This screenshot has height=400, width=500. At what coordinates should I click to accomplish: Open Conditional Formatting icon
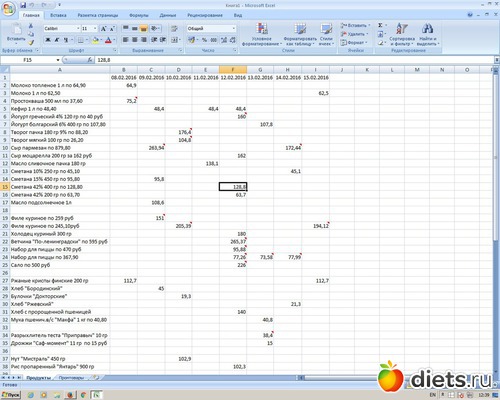(x=262, y=29)
